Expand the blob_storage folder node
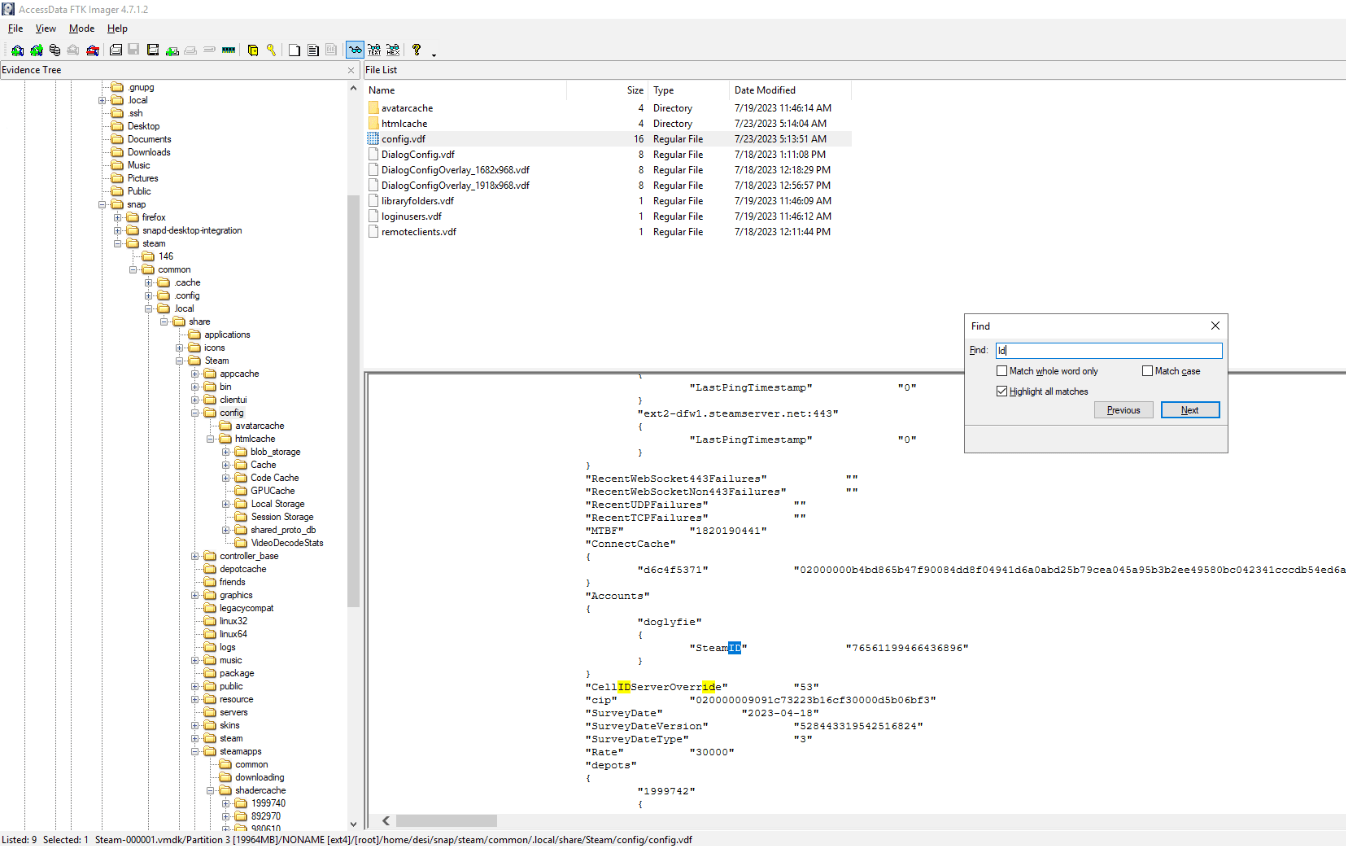The image size is (1346, 846). pyautogui.click(x=226, y=452)
